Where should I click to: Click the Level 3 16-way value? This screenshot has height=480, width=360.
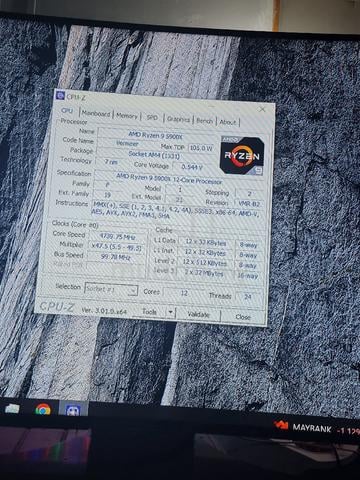[x=248, y=276]
